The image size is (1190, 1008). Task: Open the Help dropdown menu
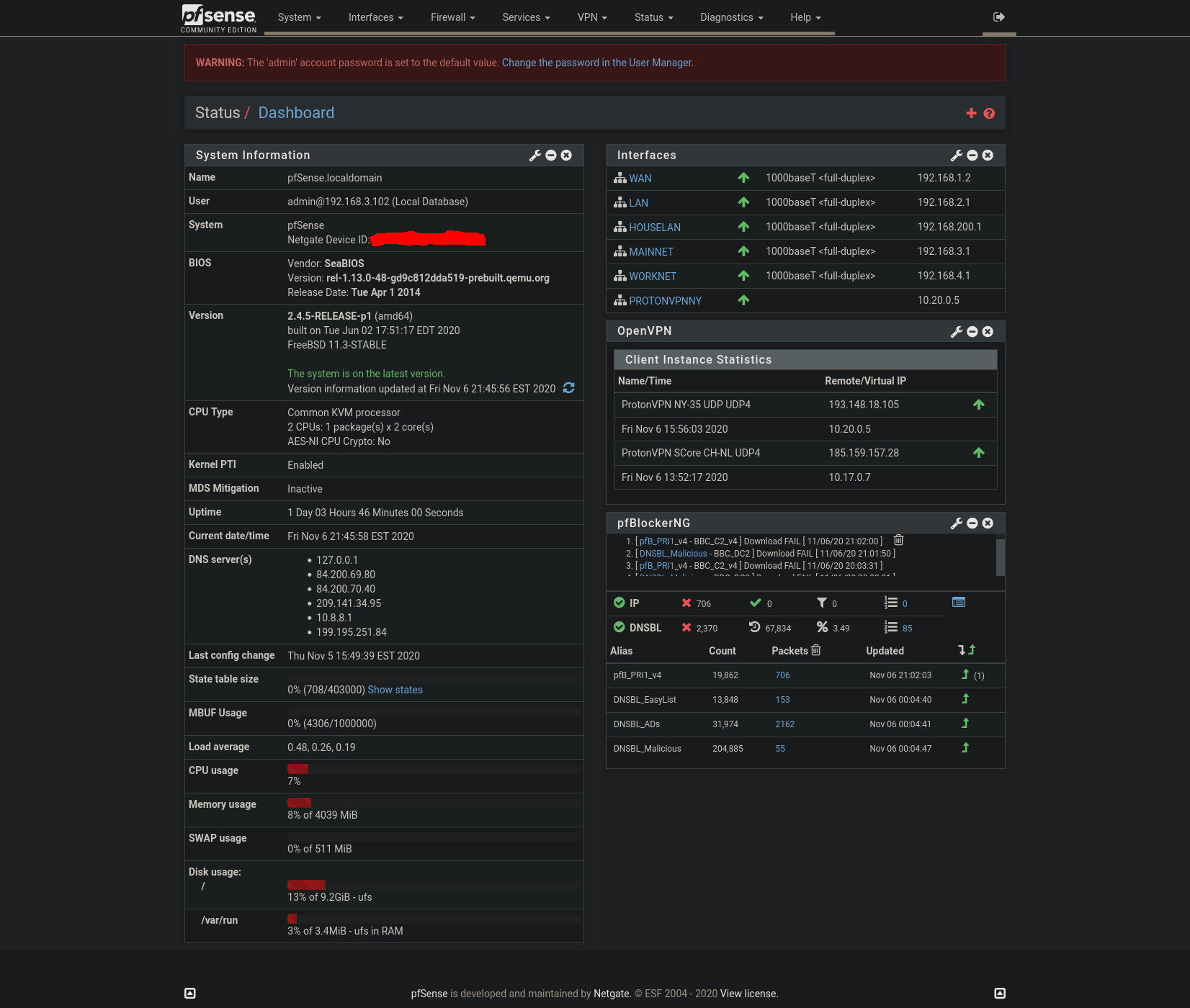(805, 17)
